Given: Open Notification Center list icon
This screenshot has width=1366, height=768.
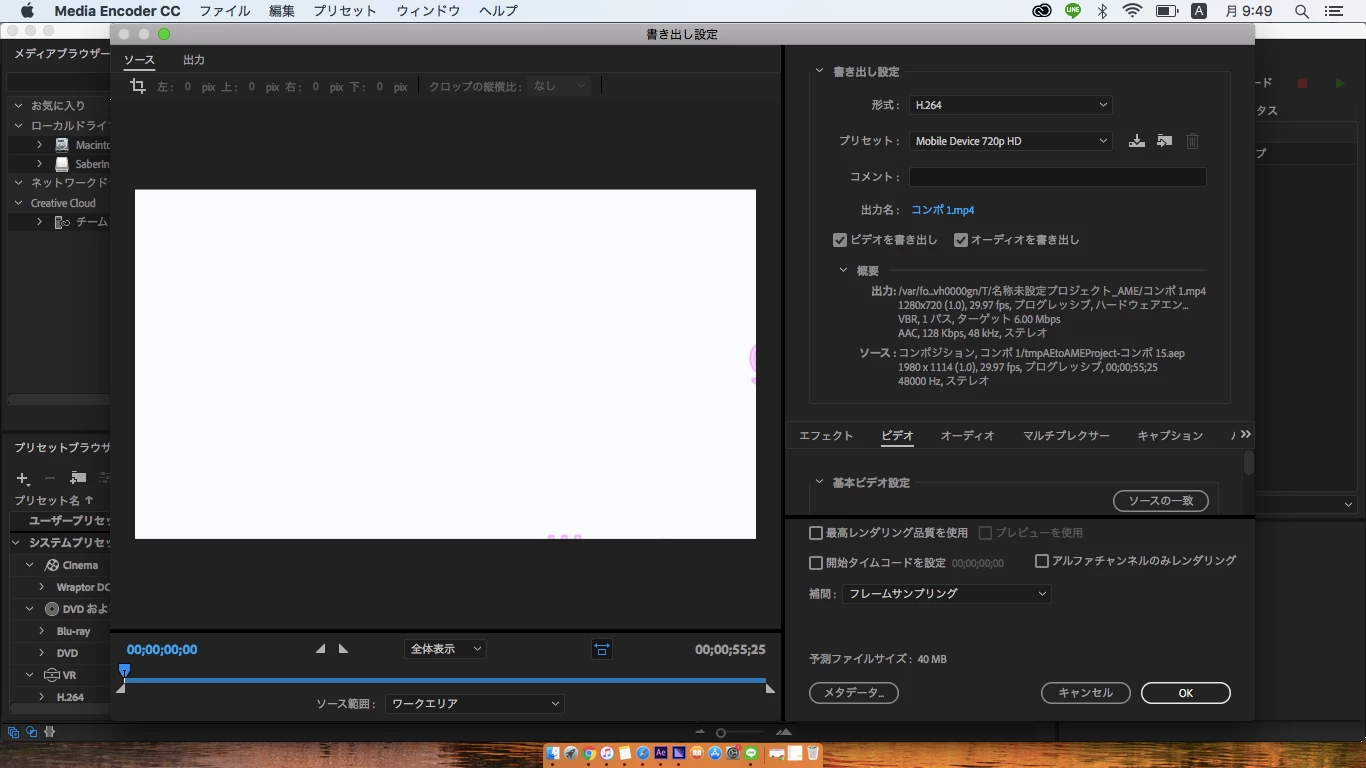Looking at the screenshot, I should pyautogui.click(x=1333, y=11).
